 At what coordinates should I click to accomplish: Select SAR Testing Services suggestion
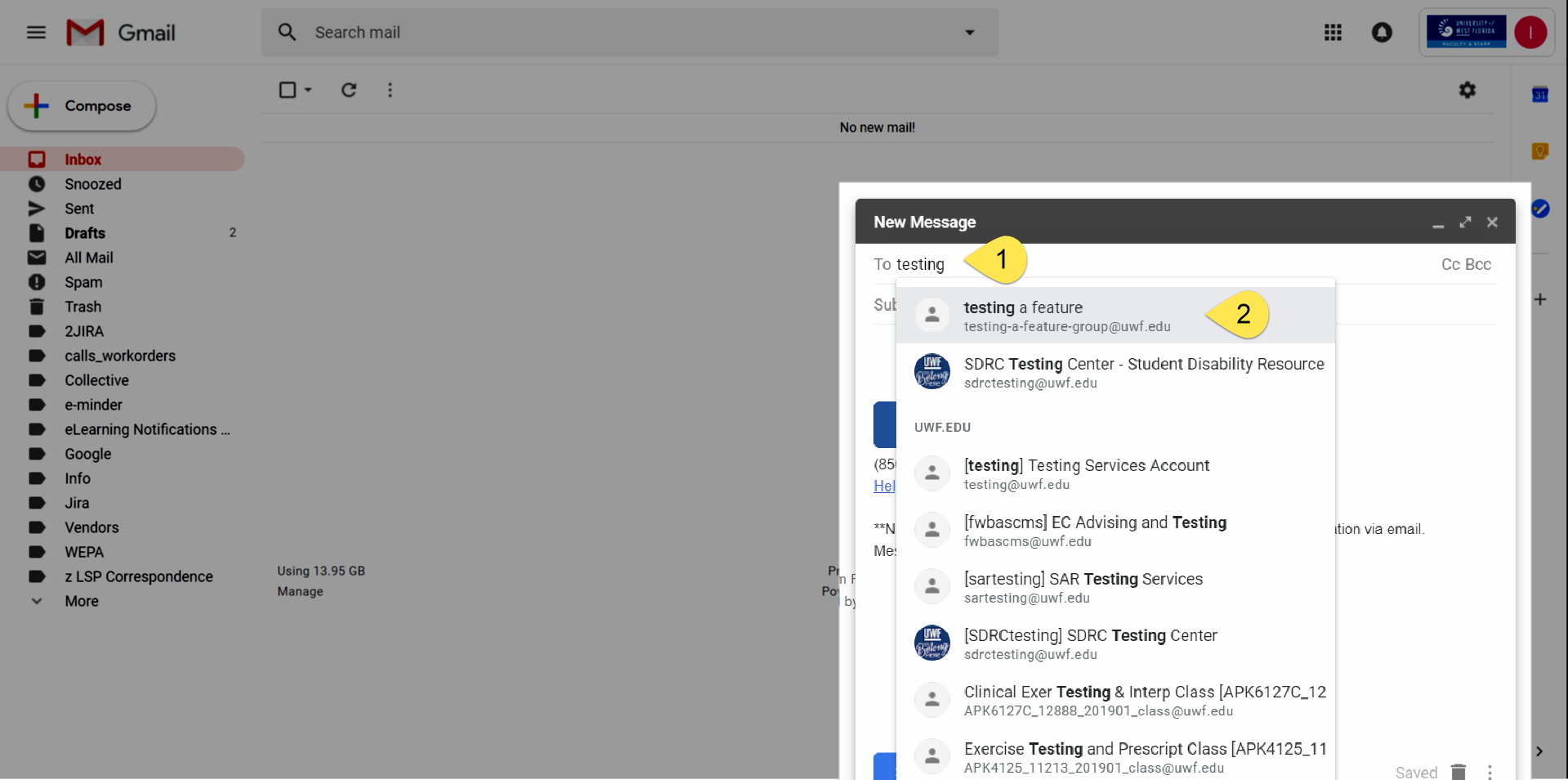tap(1115, 587)
